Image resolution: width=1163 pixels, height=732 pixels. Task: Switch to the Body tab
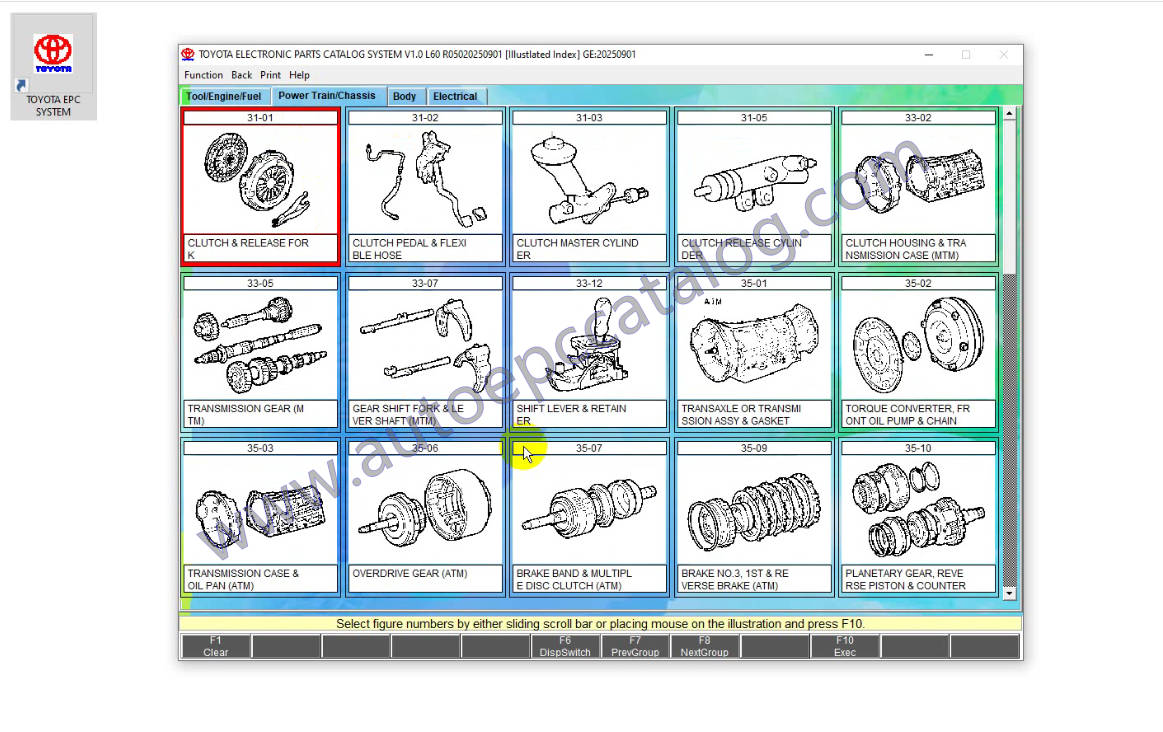coord(405,97)
